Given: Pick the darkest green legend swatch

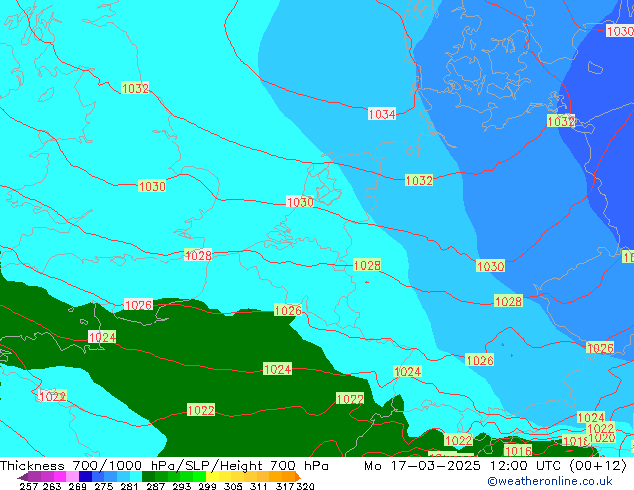Looking at the screenshot, I should (x=148, y=476).
